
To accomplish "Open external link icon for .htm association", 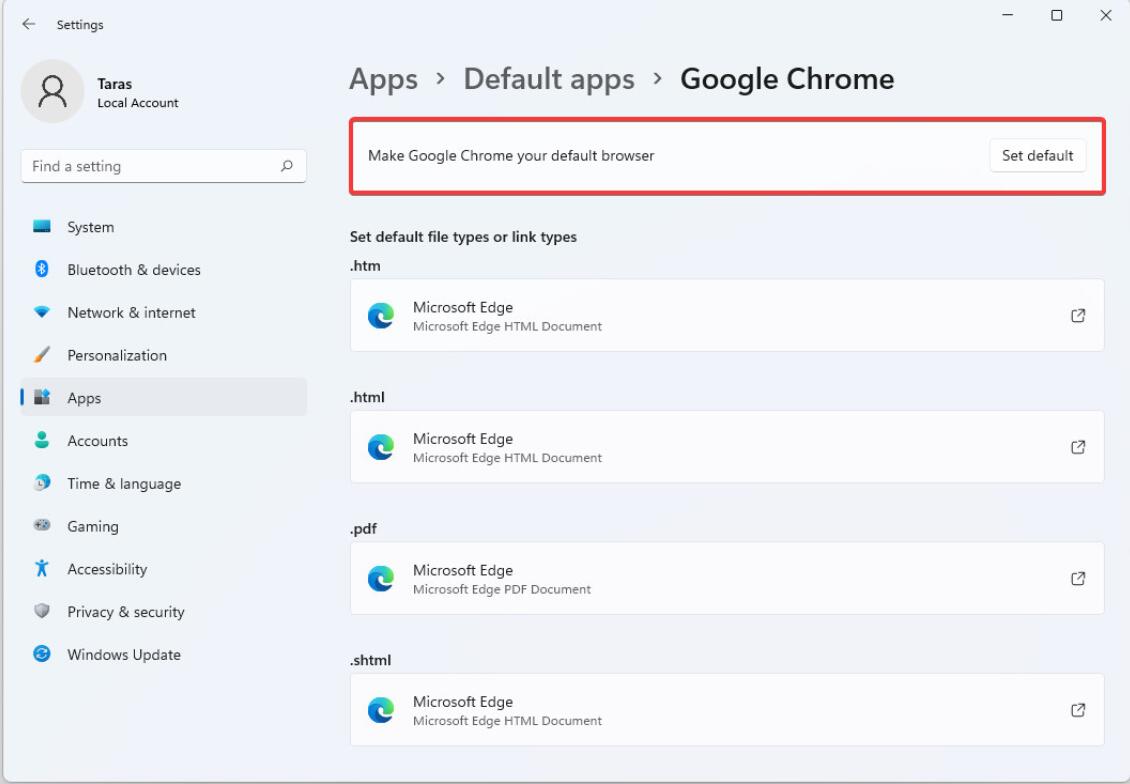I will (x=1077, y=316).
